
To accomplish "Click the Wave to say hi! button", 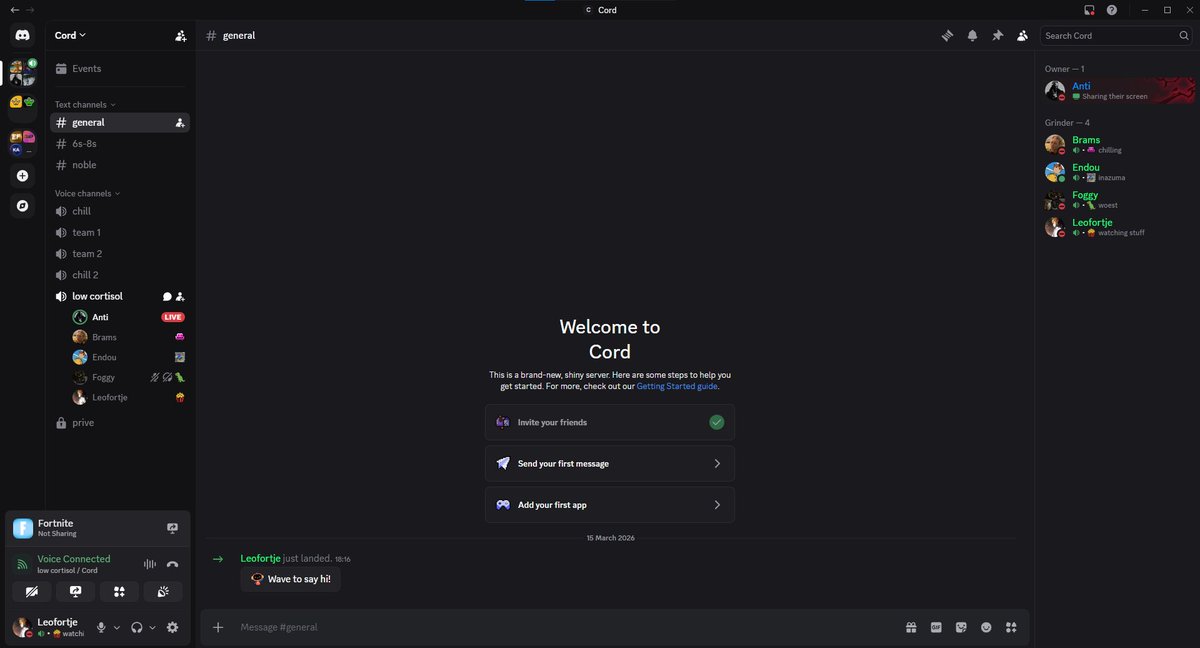I will 290,579.
